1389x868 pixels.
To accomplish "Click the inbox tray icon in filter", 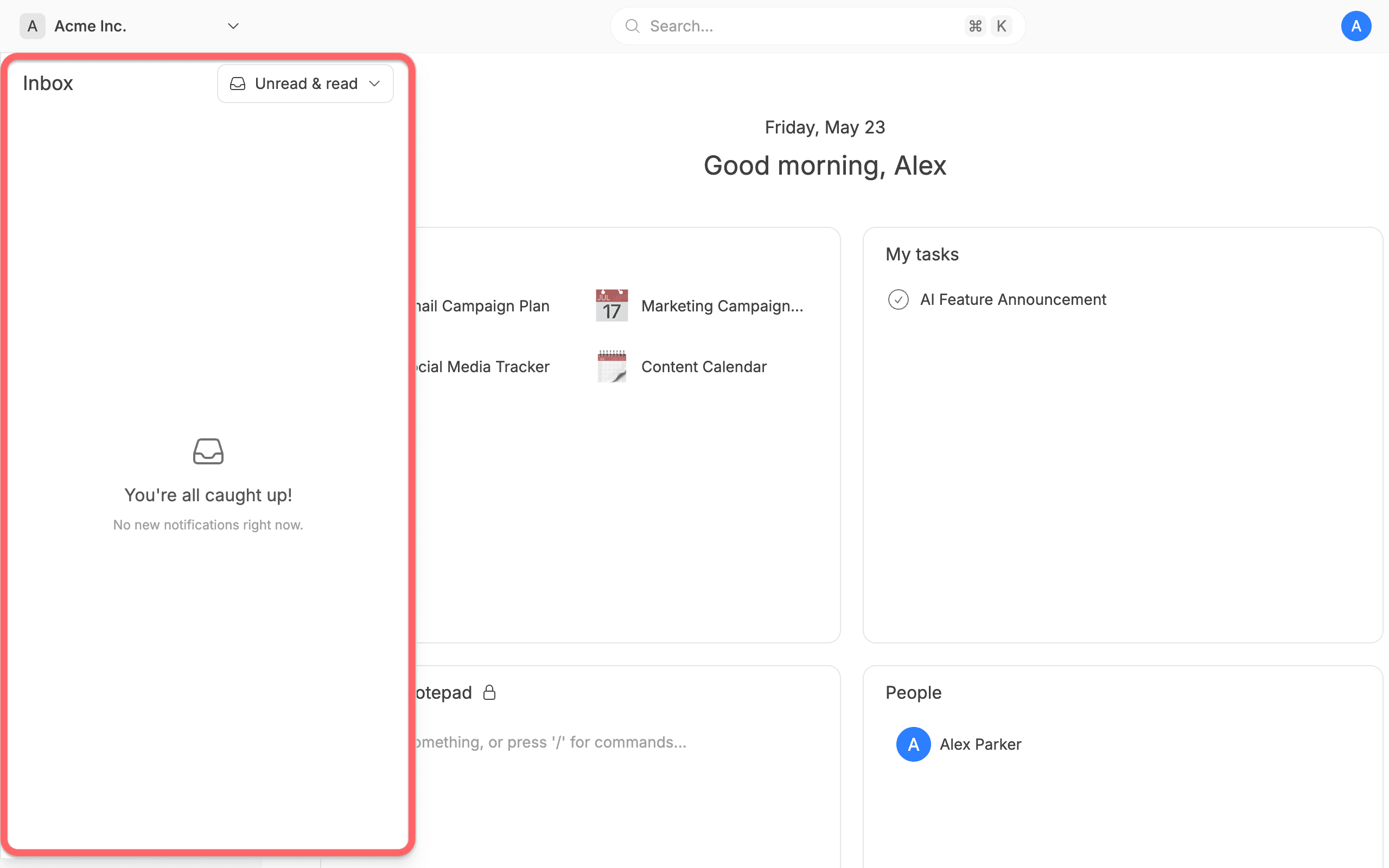I will pyautogui.click(x=238, y=84).
